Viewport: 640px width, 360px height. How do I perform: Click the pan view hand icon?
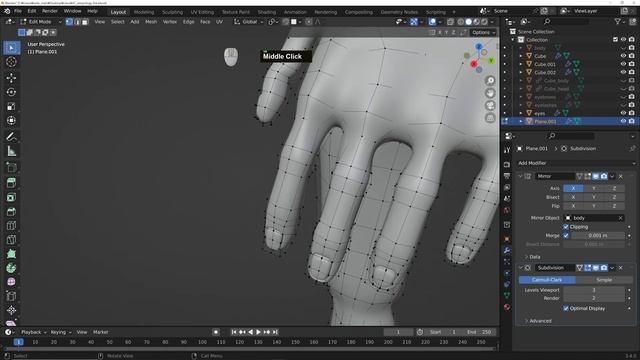(x=490, y=93)
